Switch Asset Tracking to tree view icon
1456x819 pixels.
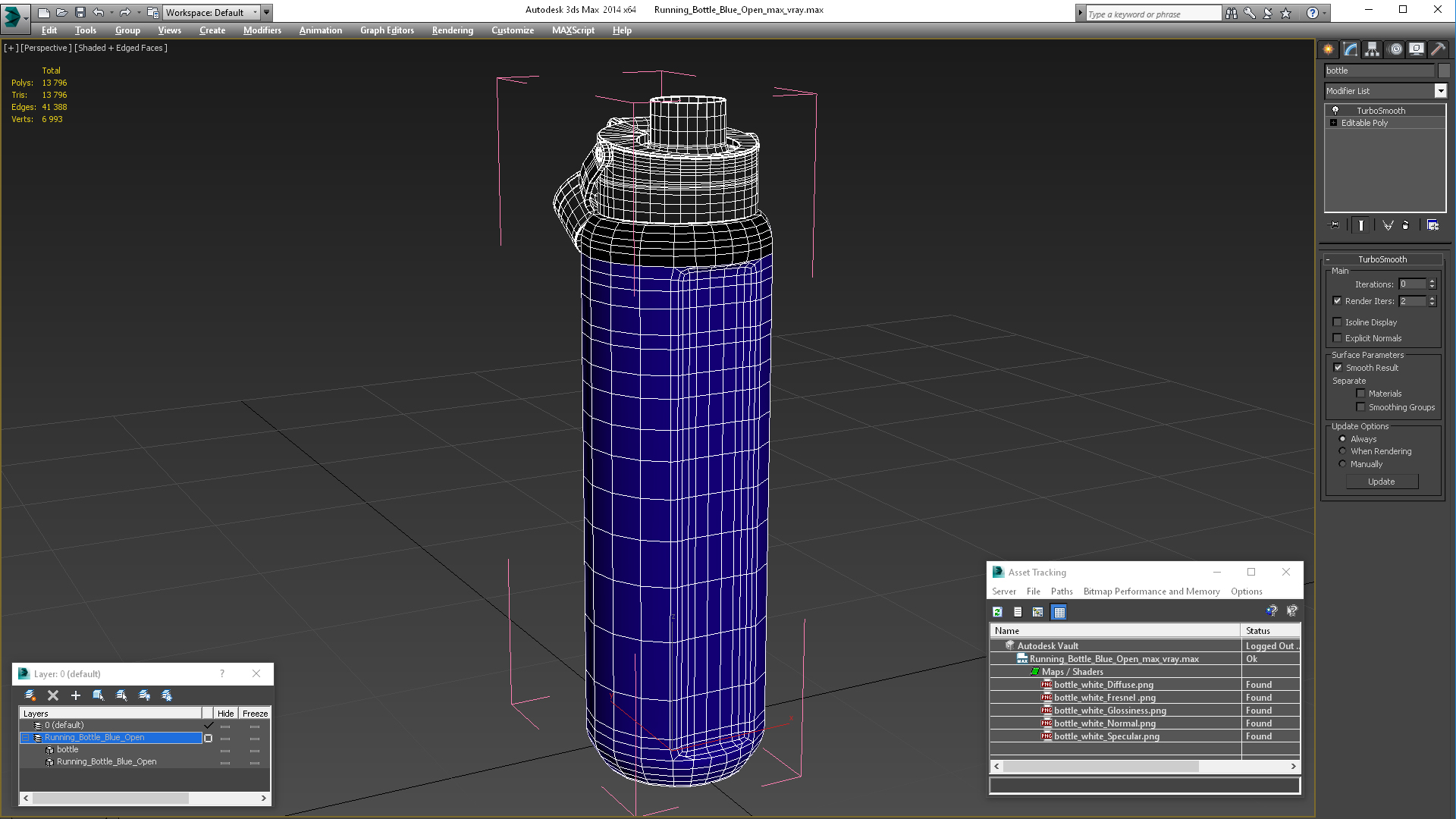pos(1038,612)
